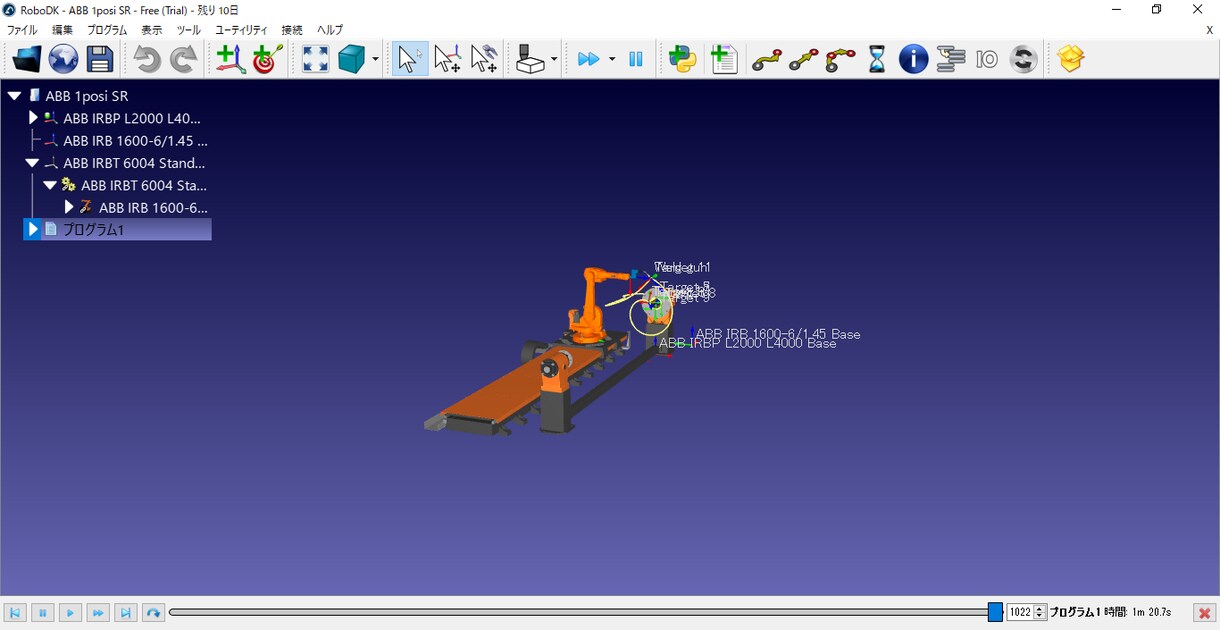
Task: Add a set IO instruction
Action: (x=987, y=60)
